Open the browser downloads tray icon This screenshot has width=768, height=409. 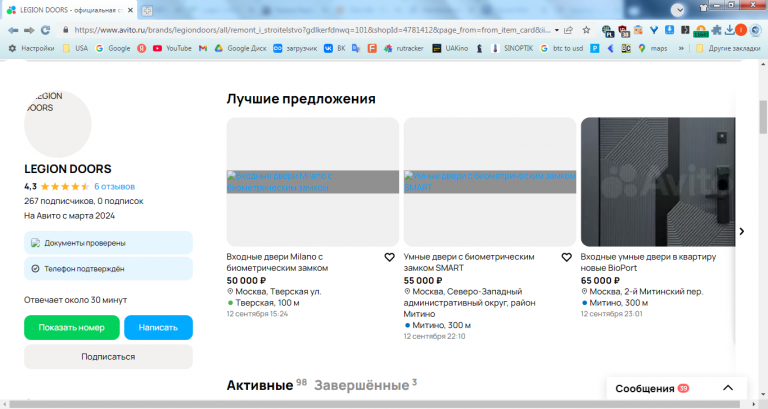729,30
